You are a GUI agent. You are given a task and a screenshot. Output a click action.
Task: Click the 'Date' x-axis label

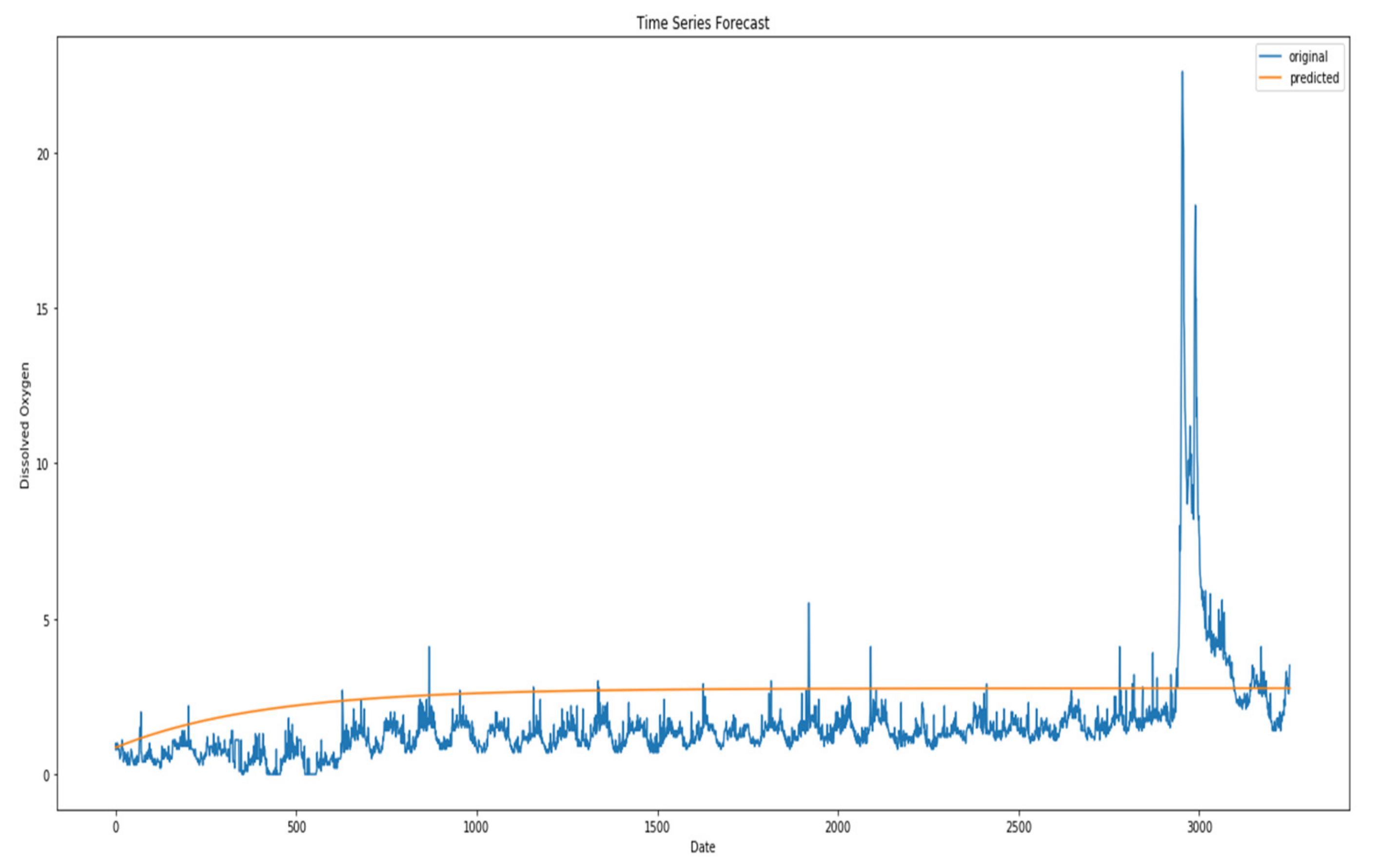coord(702,847)
